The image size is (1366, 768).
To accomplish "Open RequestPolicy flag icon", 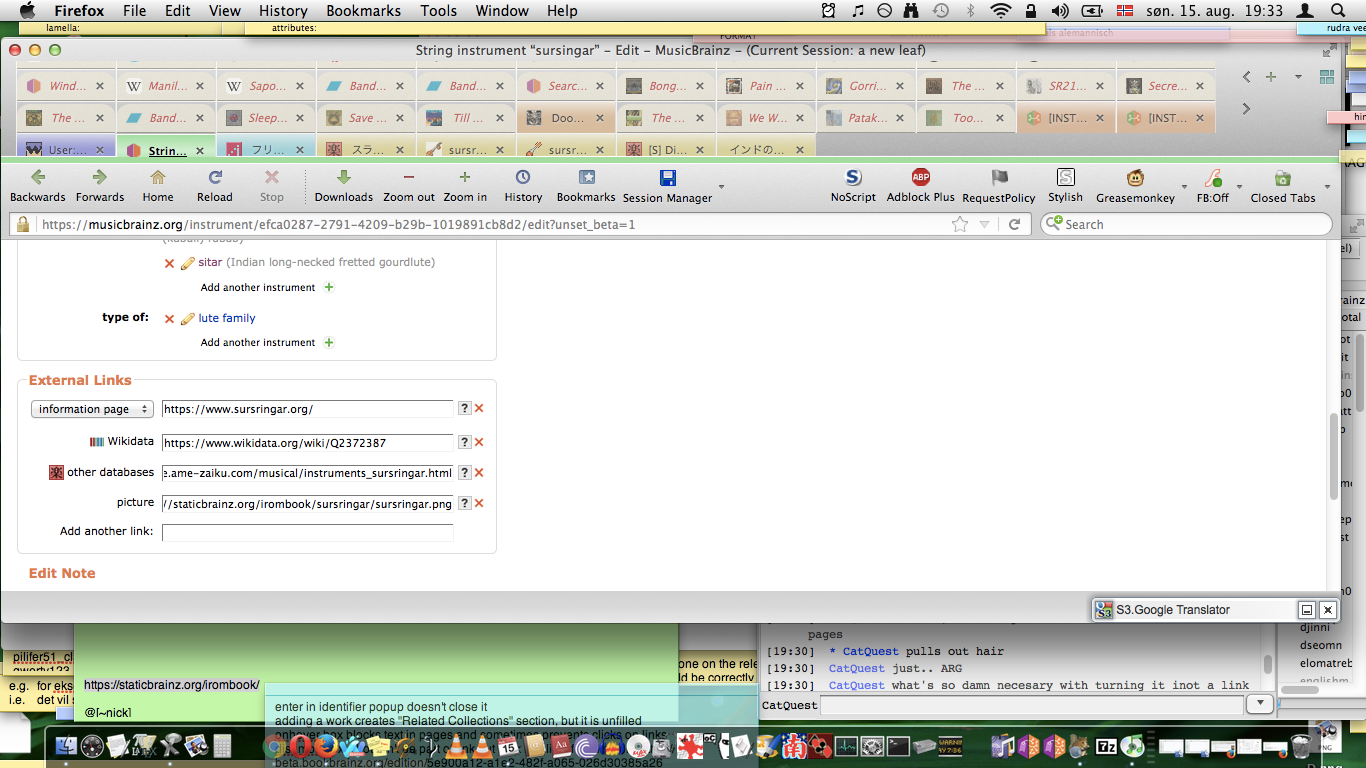I will (999, 178).
